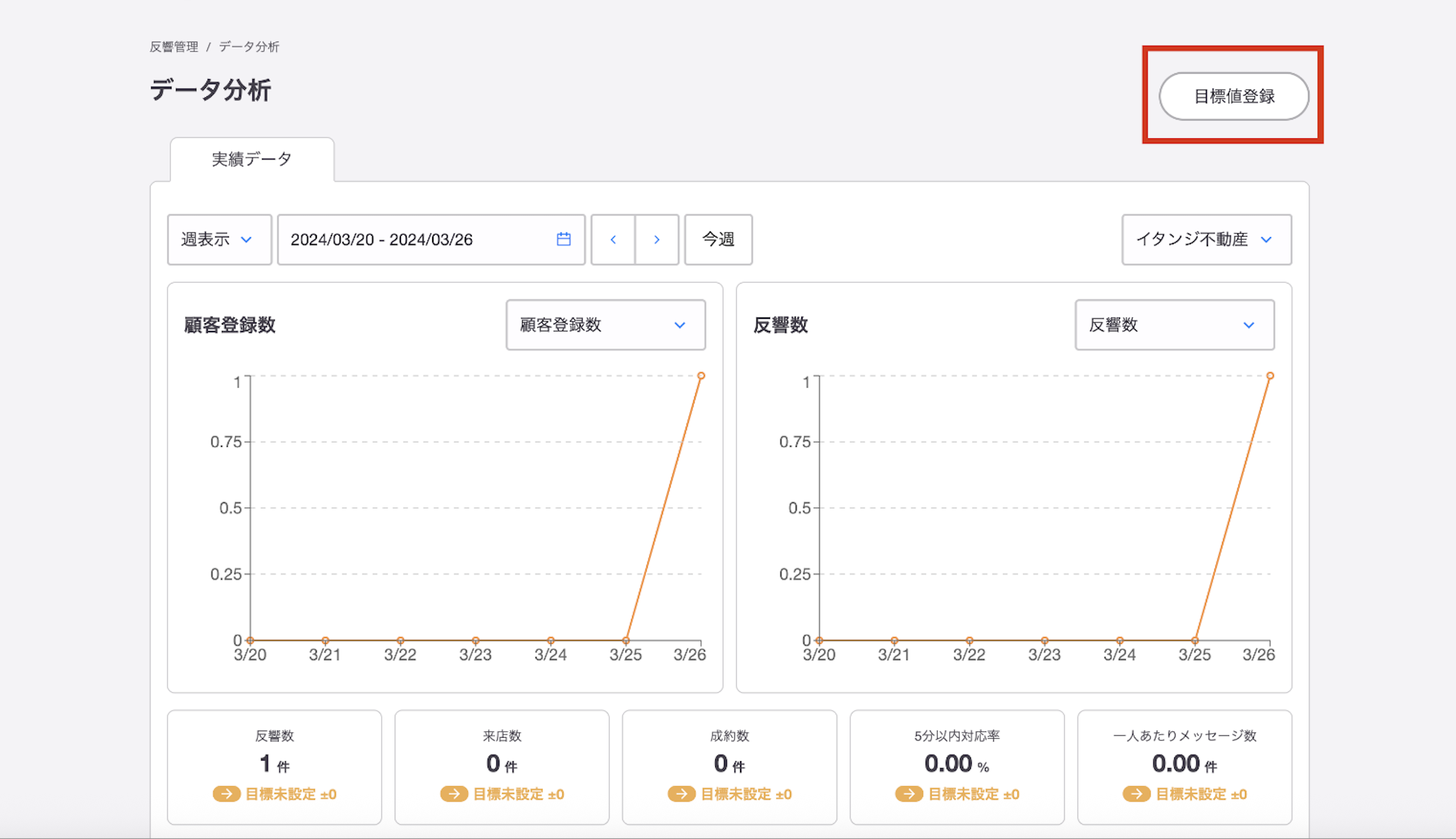Go to next week with right chevron
This screenshot has width=1456, height=839.
(657, 240)
